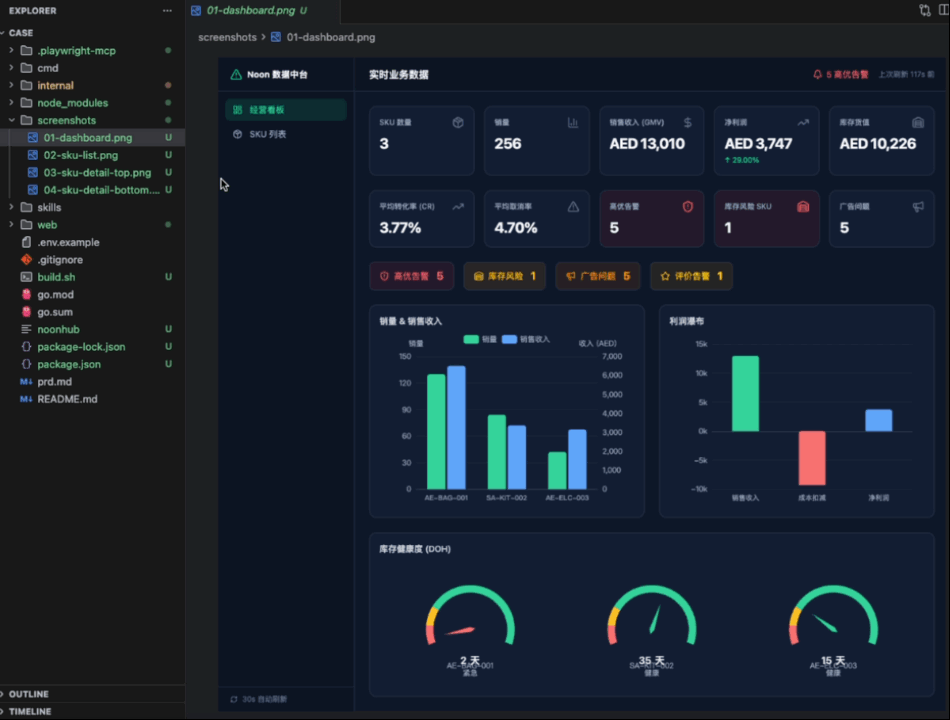
Task: Click the shield icon on 高优告警 card
Action: 688,207
